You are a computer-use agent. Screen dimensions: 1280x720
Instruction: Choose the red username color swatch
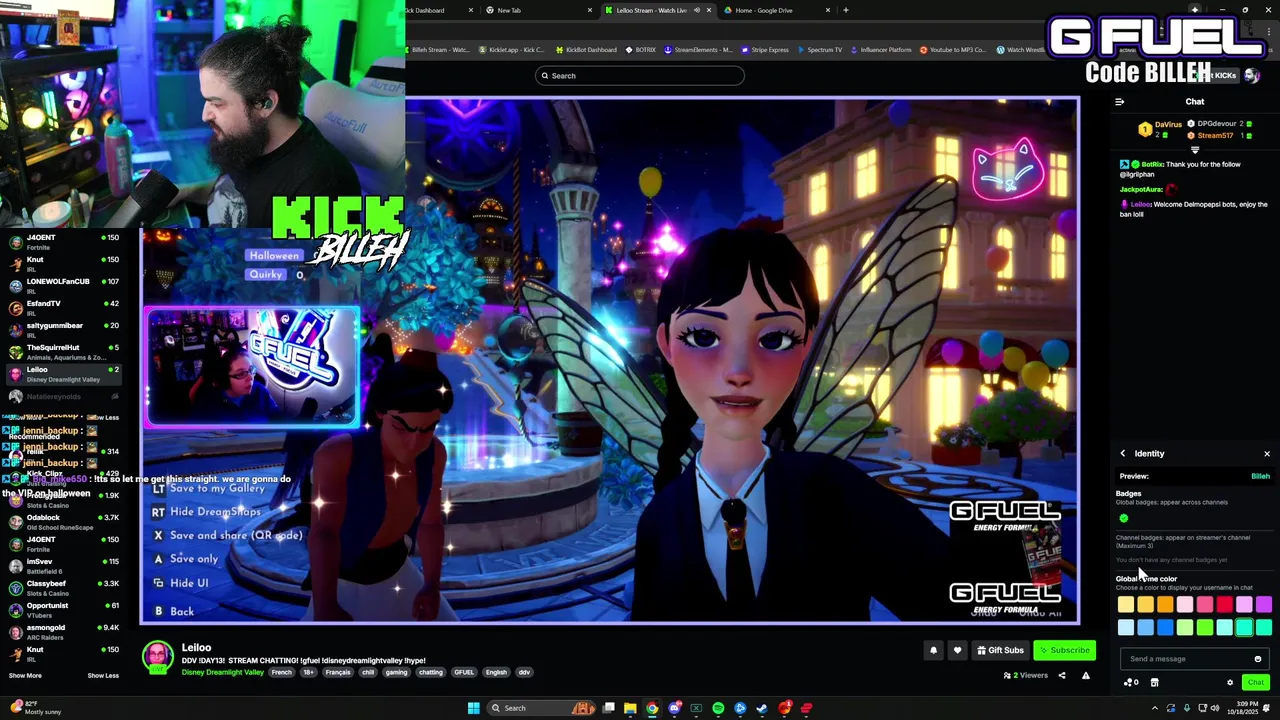pos(1224,604)
